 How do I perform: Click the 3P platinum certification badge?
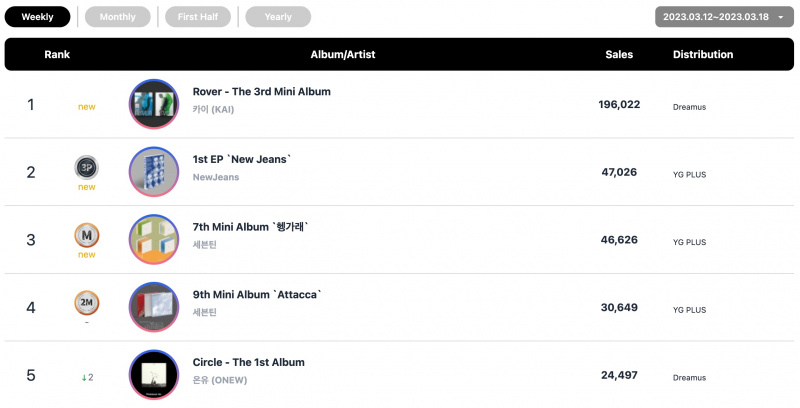[x=87, y=167]
